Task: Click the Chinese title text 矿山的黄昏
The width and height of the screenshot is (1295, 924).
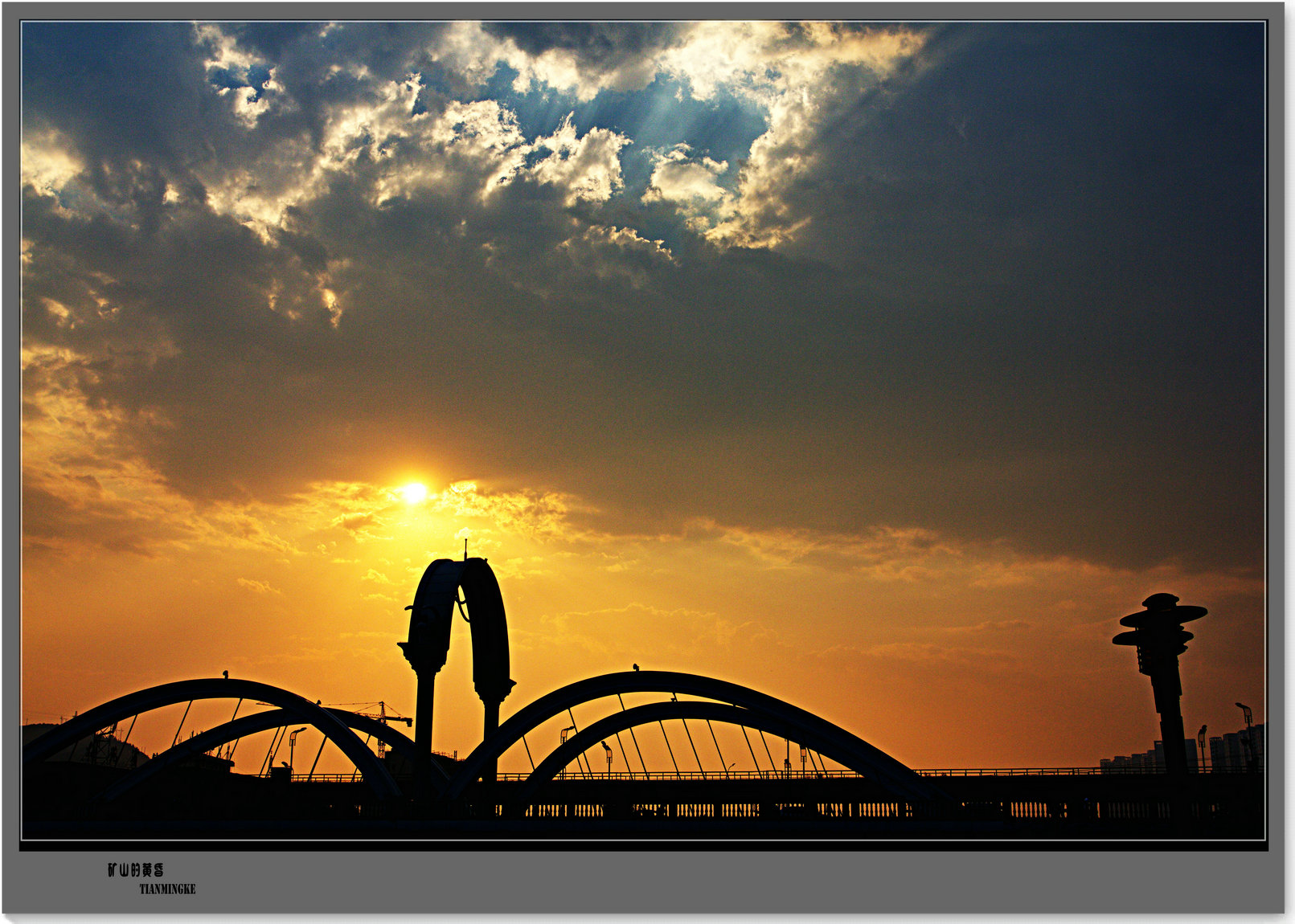Action: pyautogui.click(x=136, y=870)
